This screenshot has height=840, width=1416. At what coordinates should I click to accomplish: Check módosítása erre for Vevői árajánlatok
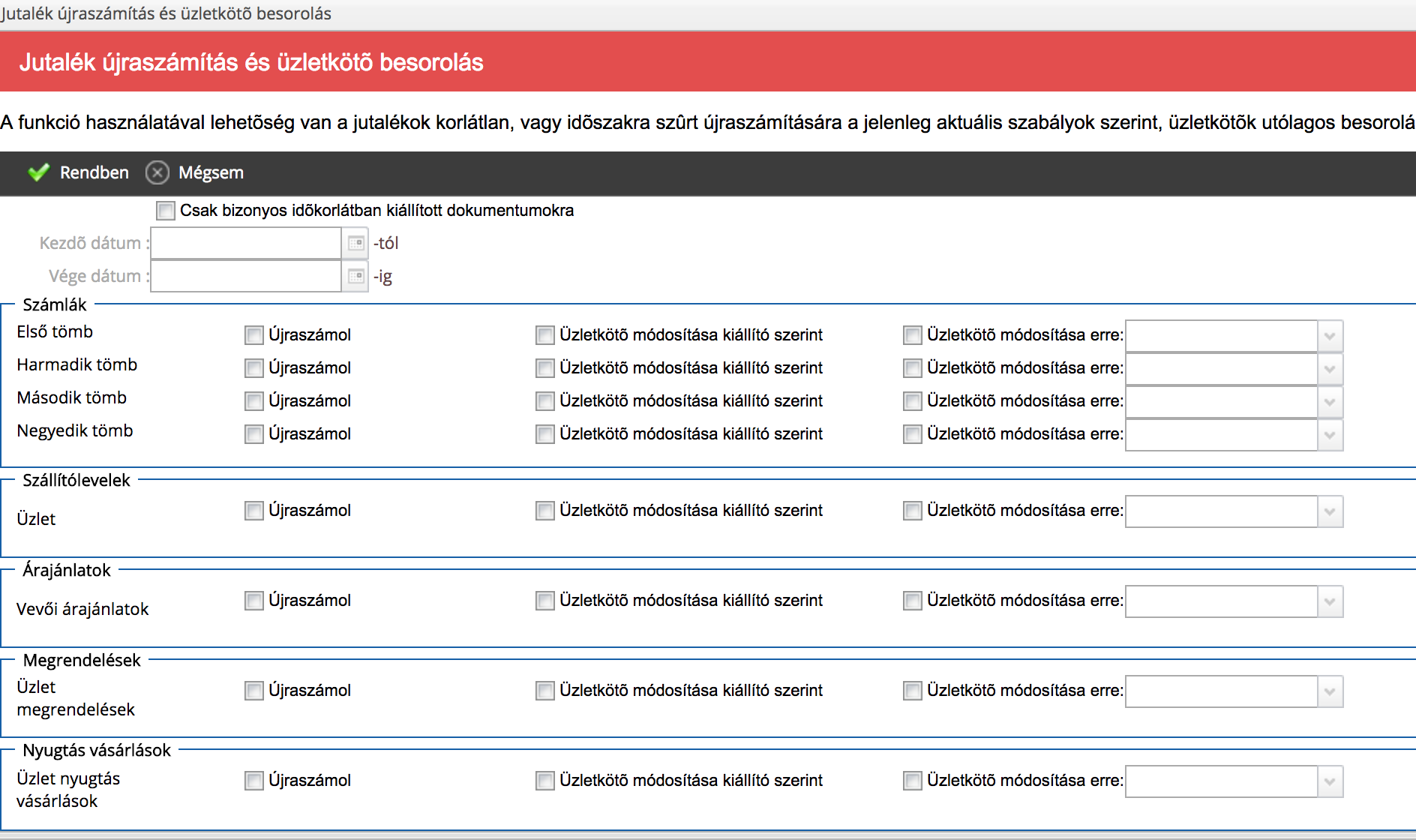[x=913, y=601]
